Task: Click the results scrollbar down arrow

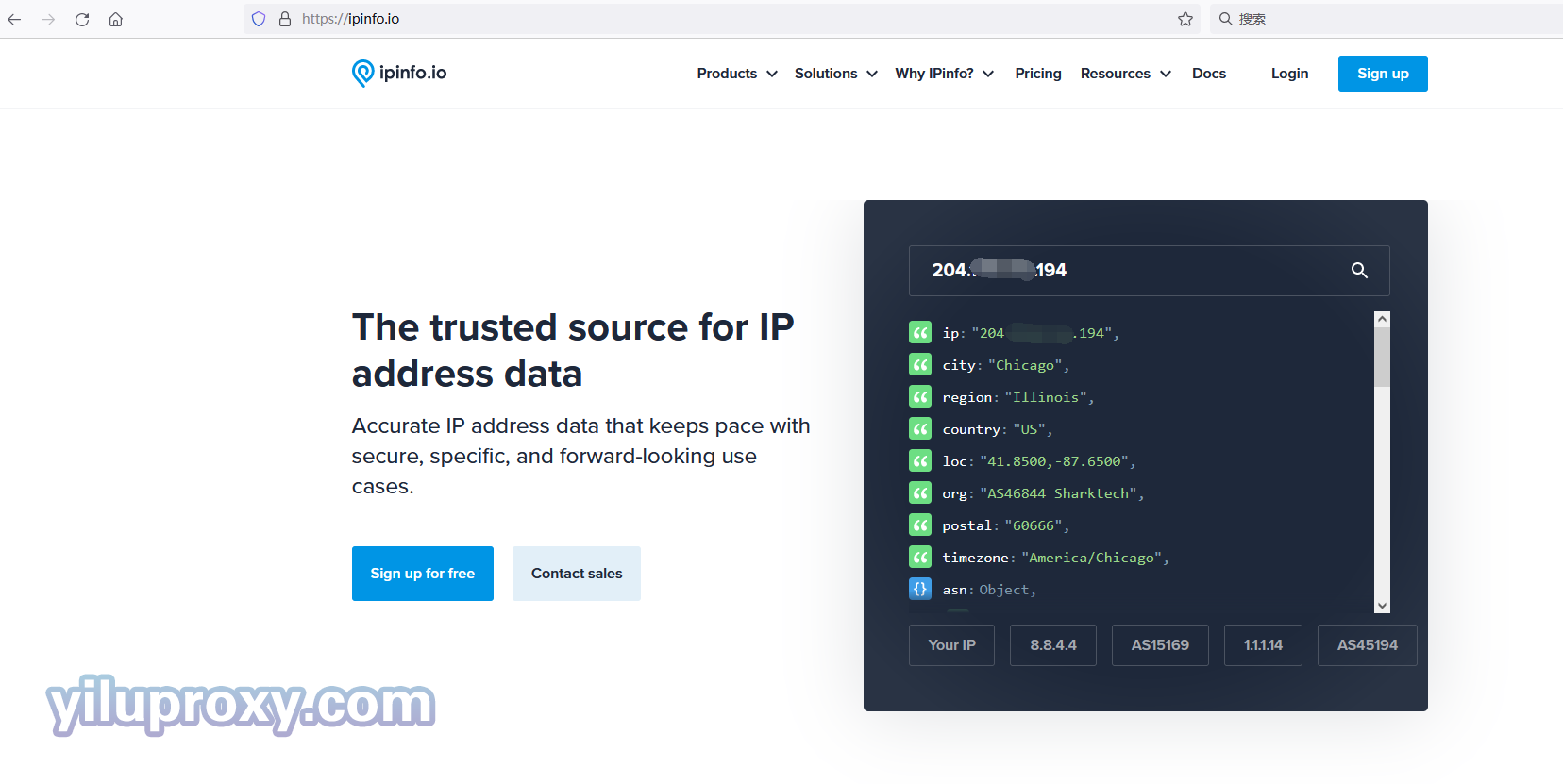Action: coord(1383,606)
